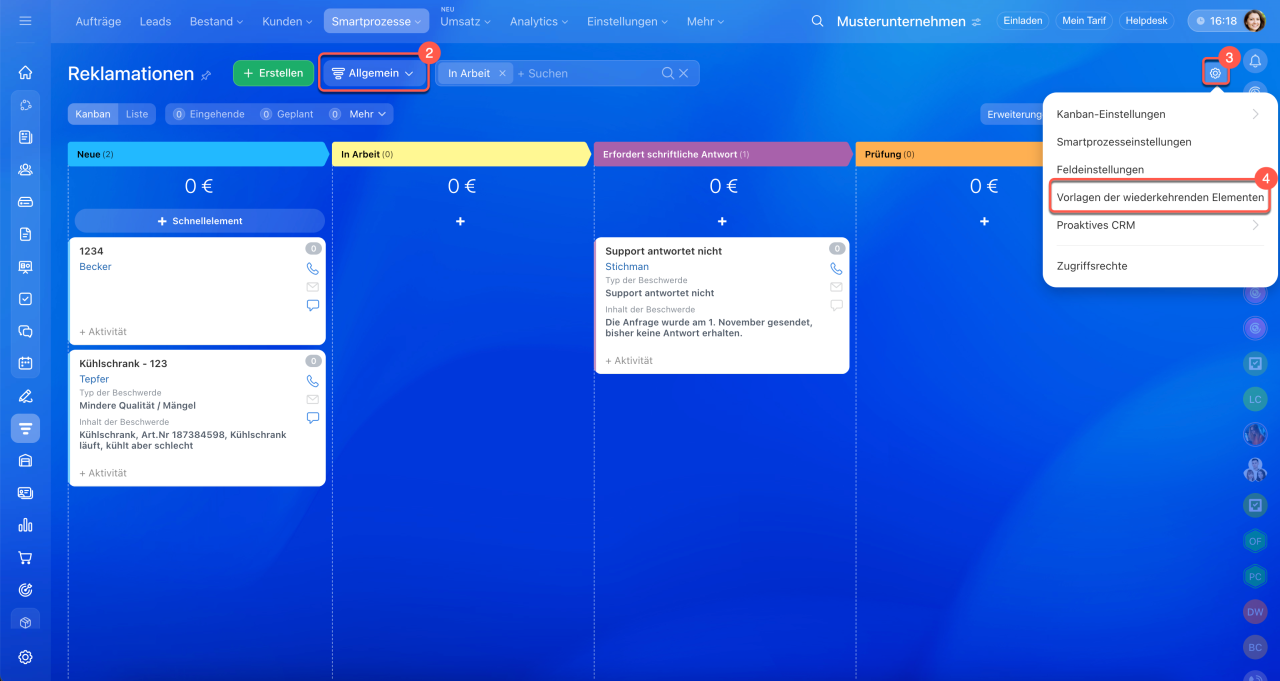This screenshot has height=681, width=1280.
Task: Pin the Reklamationen page with the pin icon
Action: pos(206,75)
